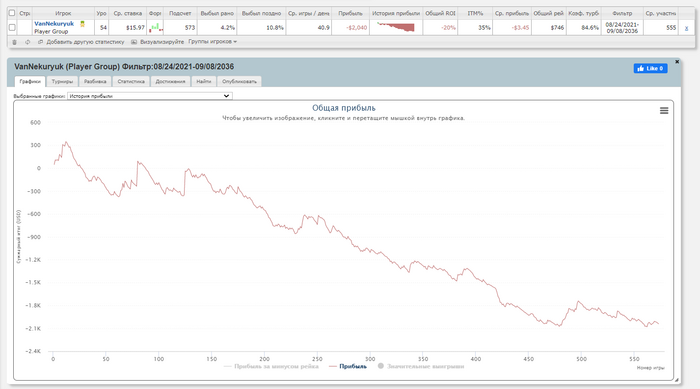Image resolution: width=700 pixels, height=389 pixels.
Task: Sort by Выбыл поздно column header
Action: pos(261,13)
